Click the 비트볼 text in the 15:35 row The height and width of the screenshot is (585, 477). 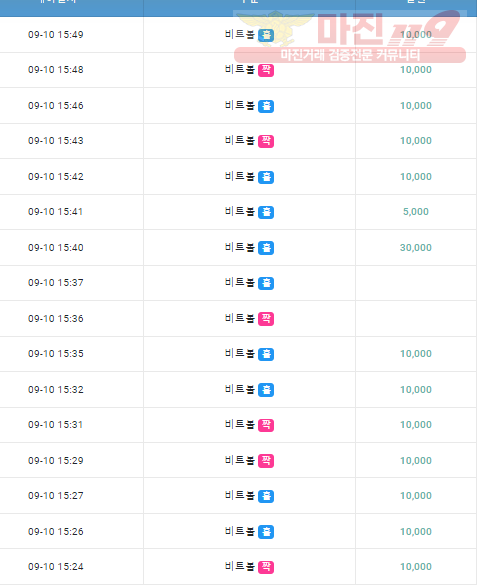[x=240, y=353]
